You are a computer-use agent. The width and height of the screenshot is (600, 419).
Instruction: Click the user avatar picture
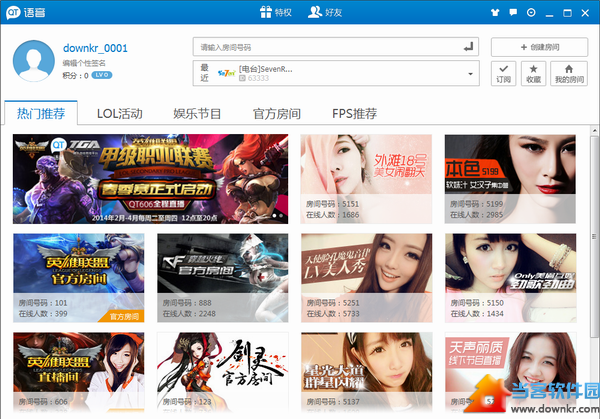tap(34, 61)
